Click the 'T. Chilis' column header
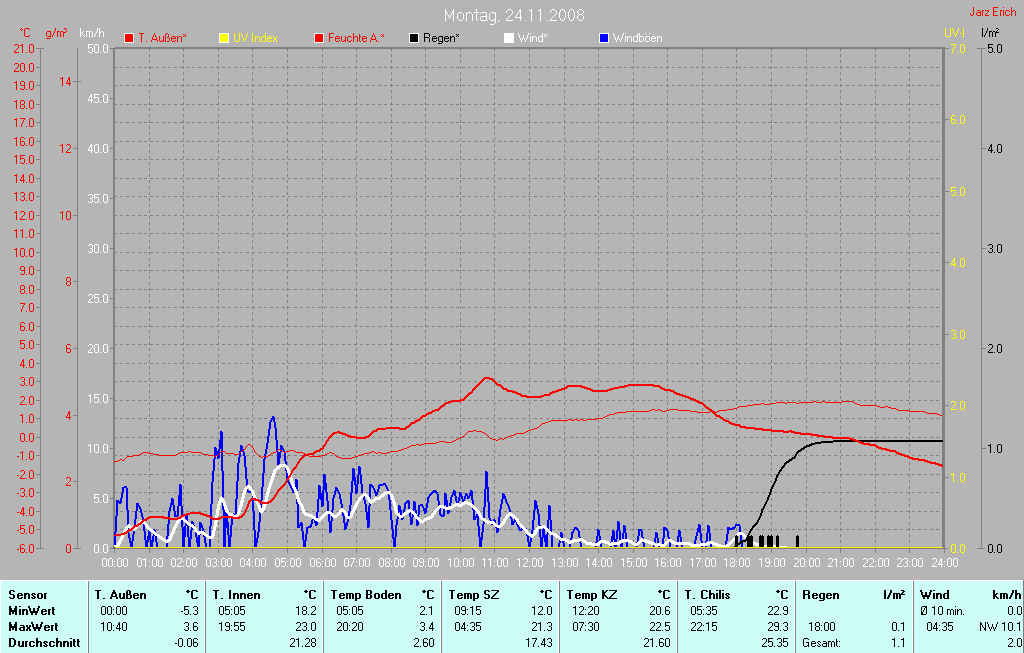Screen dimensions: 1024x653 [707, 595]
